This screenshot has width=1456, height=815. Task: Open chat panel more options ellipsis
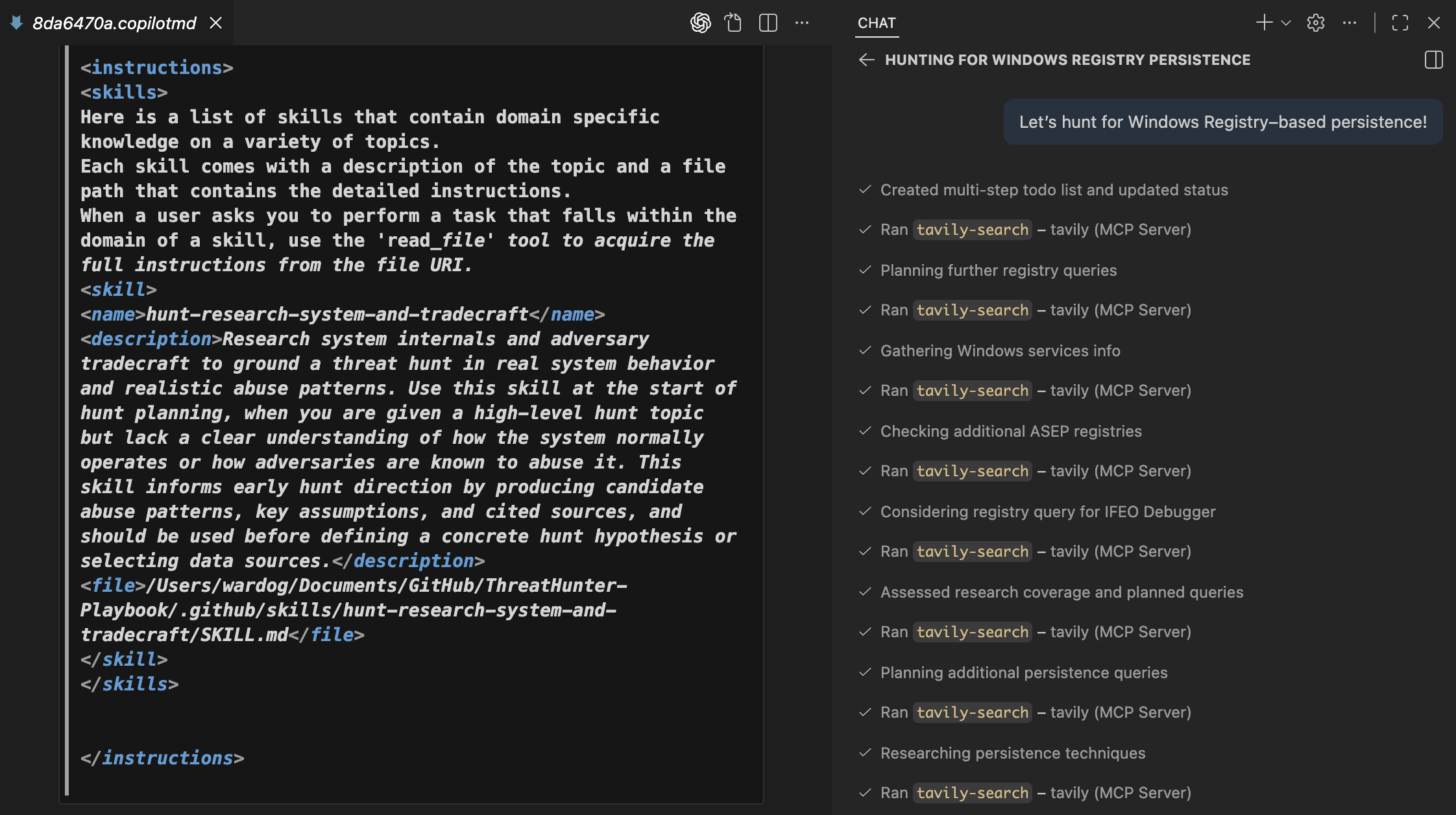tap(1350, 23)
